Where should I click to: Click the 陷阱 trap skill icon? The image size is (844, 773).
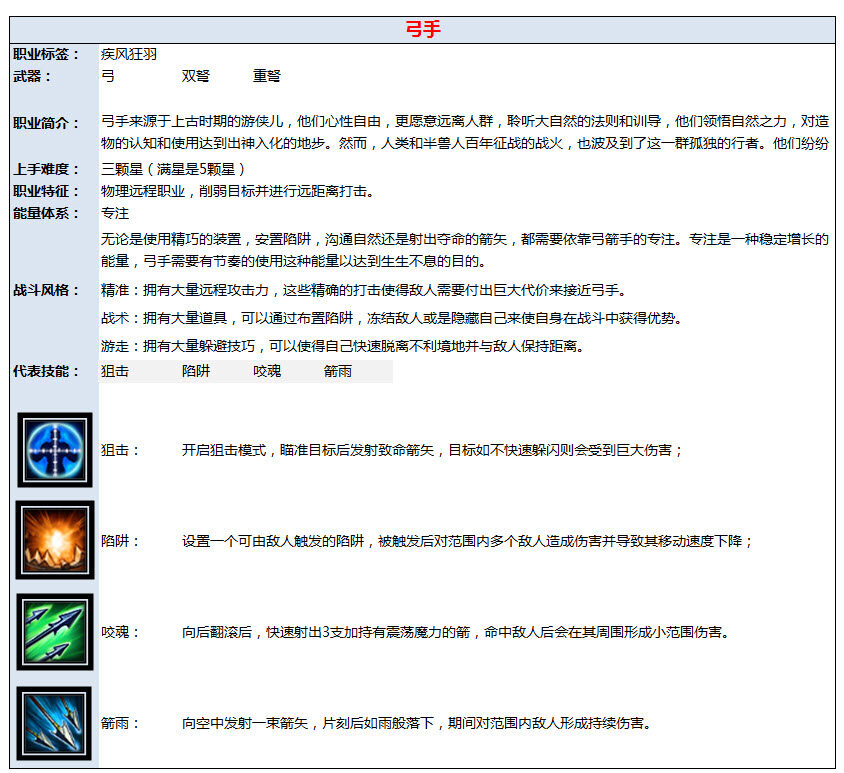click(x=54, y=540)
